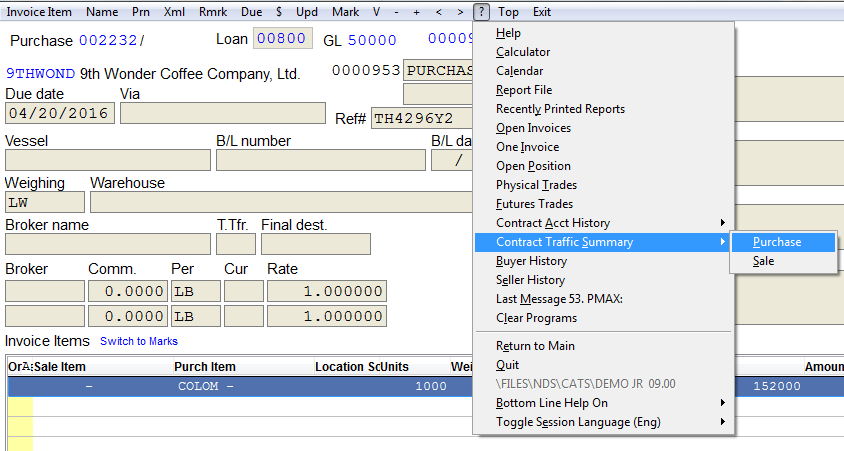Open the Name menu
This screenshot has height=451, width=844.
coord(102,12)
